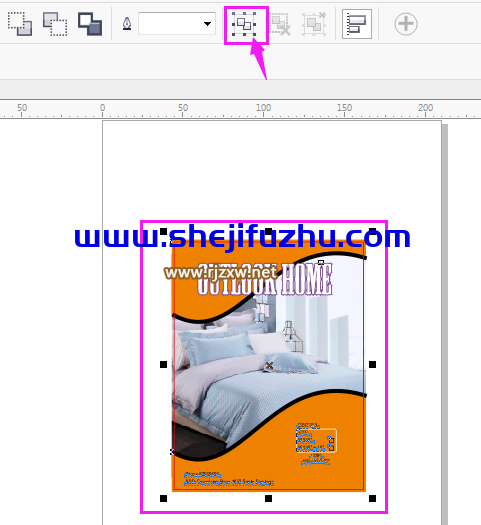Click the Ungroup Objects icon
Image resolution: width=481 pixels, height=525 pixels.
point(279,24)
